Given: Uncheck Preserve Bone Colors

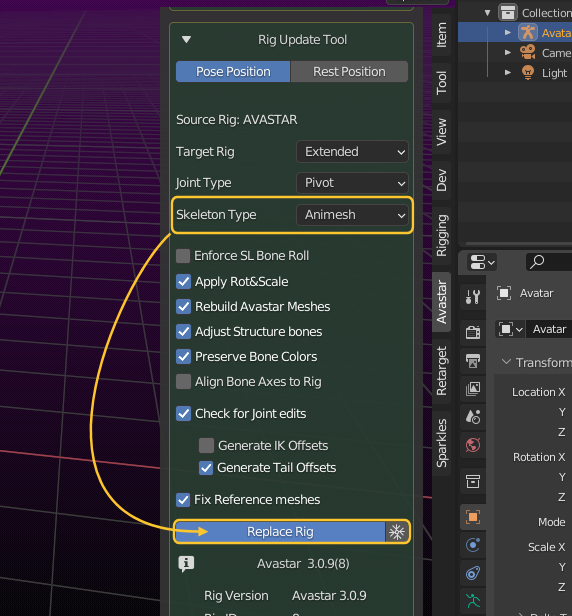Looking at the screenshot, I should (183, 357).
